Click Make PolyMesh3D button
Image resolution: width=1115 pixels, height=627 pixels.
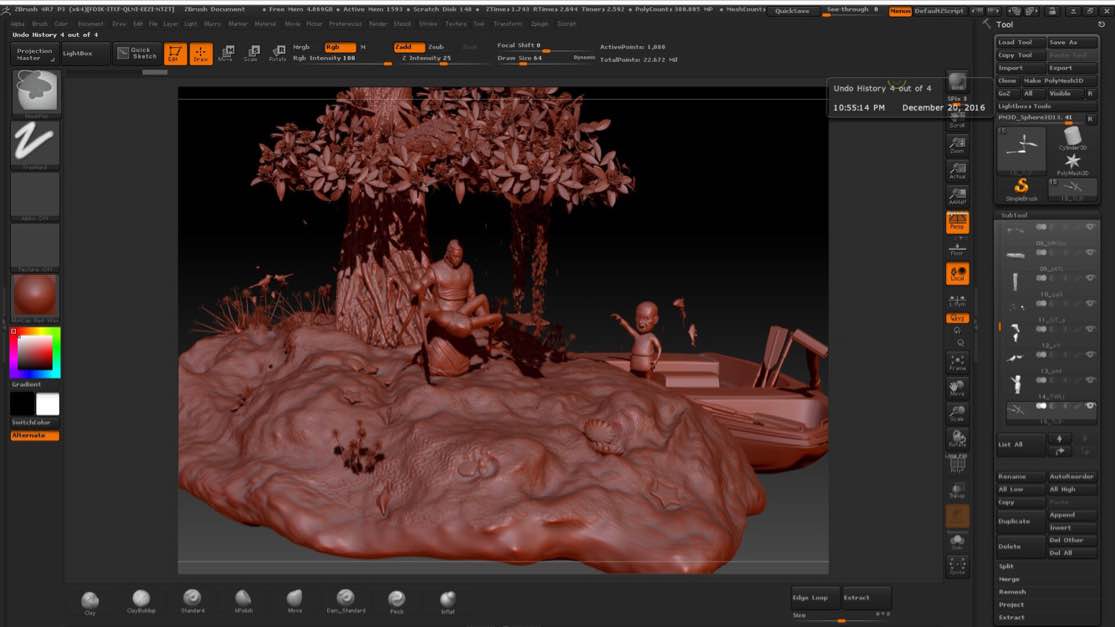1059,81
